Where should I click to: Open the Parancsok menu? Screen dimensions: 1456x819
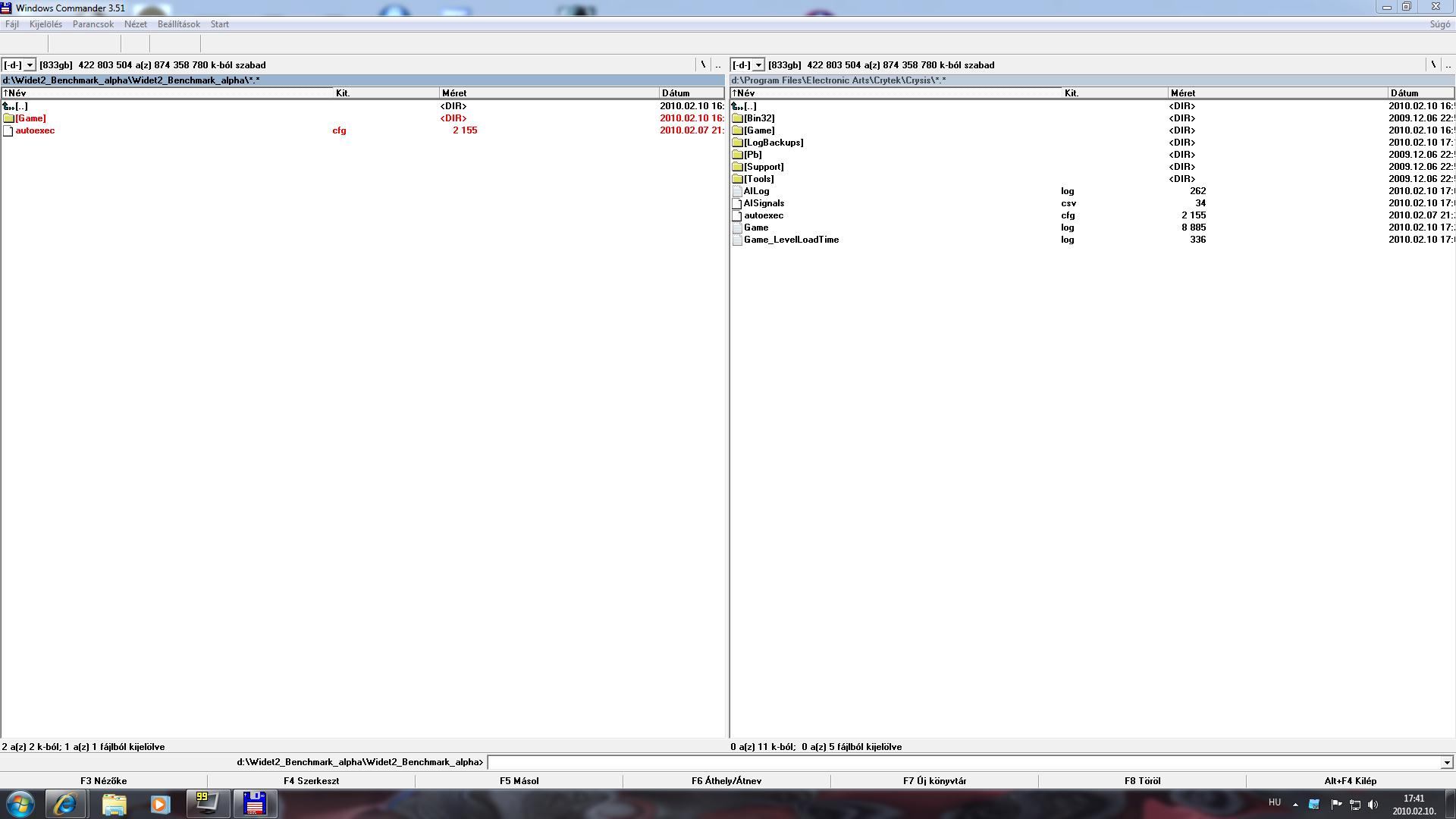[93, 24]
